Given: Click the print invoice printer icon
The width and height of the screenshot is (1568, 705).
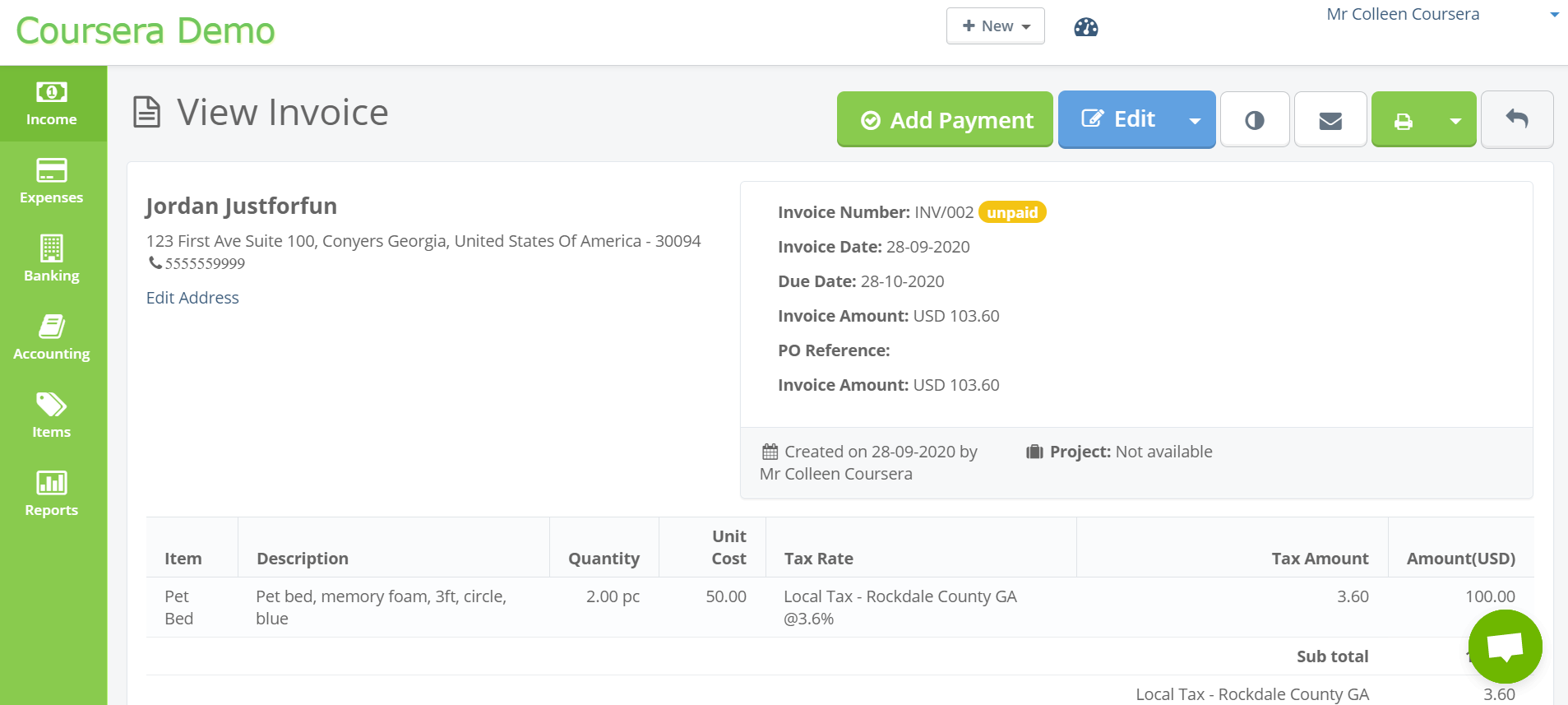Looking at the screenshot, I should (x=1404, y=121).
